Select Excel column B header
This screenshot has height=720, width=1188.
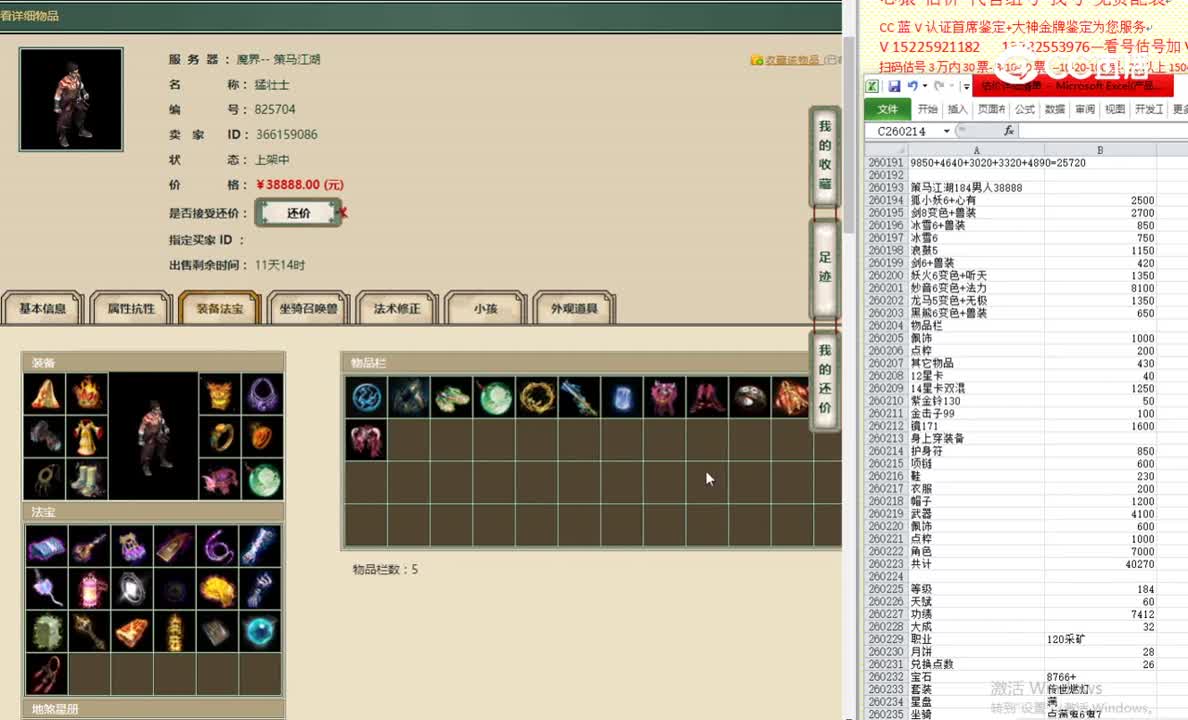pyautogui.click(x=1100, y=150)
